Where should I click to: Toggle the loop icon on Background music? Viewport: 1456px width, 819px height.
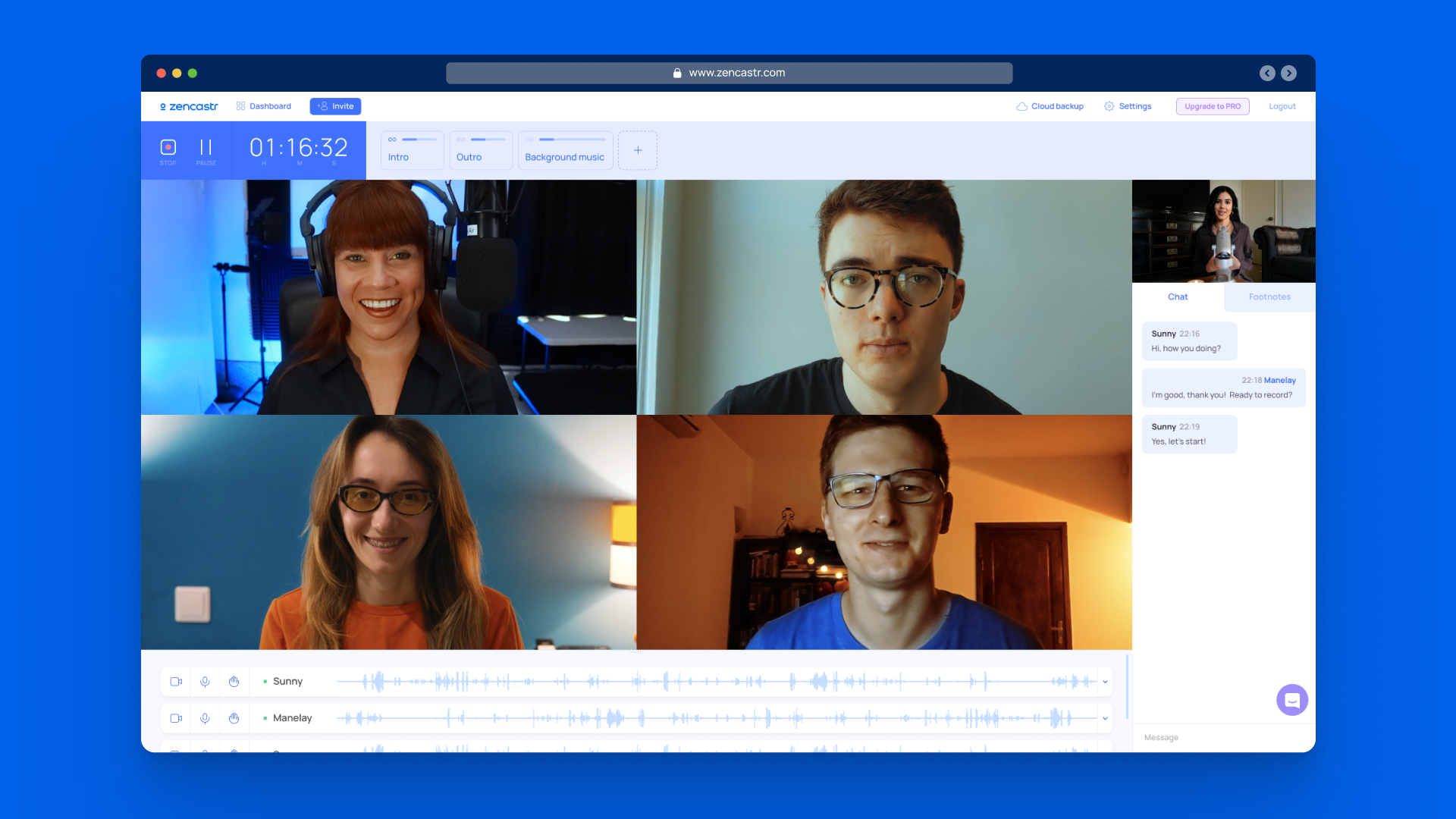529,140
